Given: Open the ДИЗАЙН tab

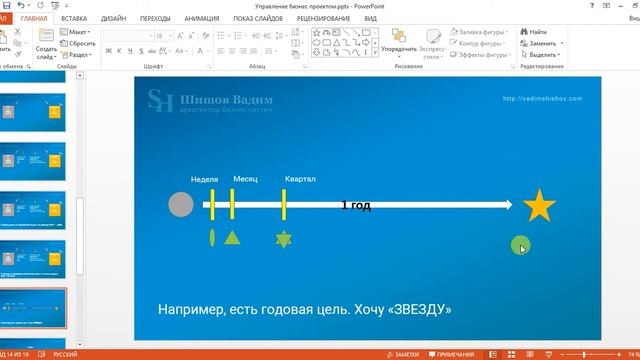Looking at the screenshot, I should (113, 18).
